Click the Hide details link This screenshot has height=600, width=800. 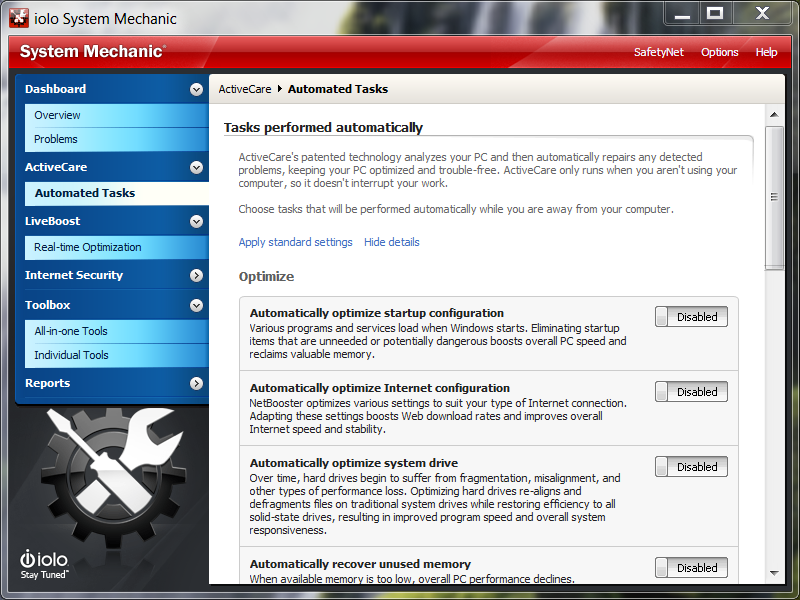point(392,242)
